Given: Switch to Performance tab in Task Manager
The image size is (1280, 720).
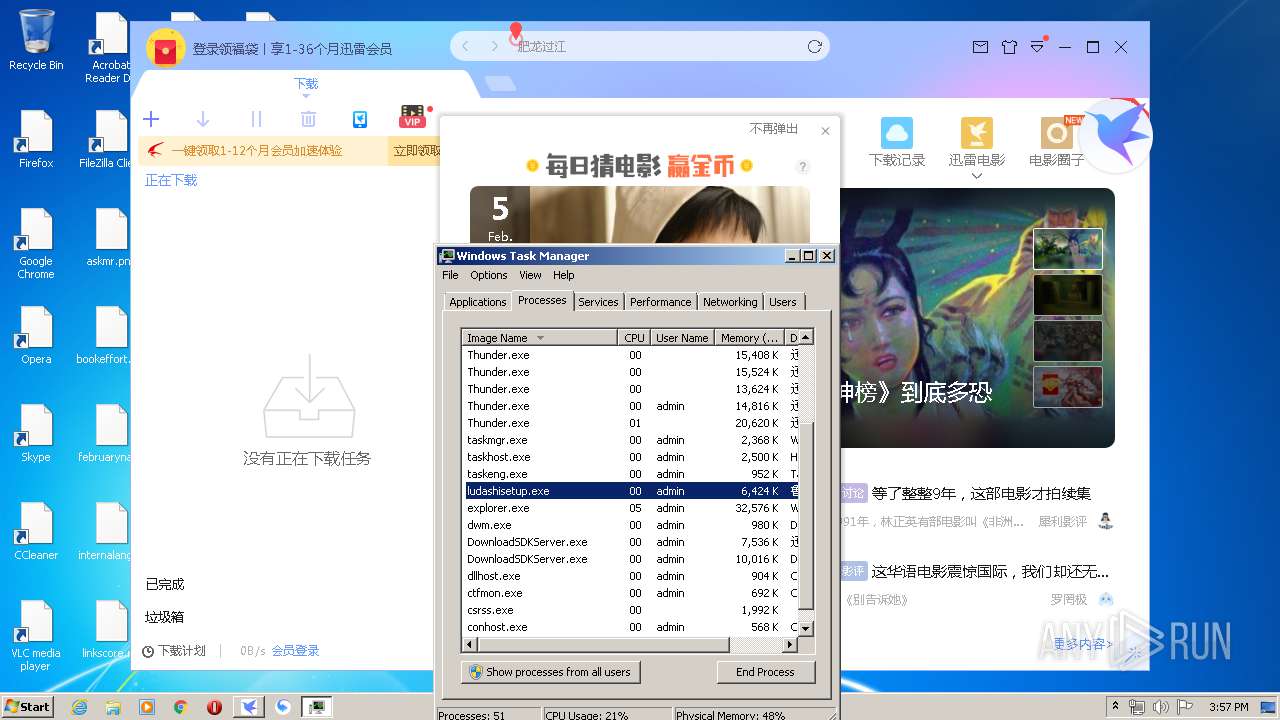Looking at the screenshot, I should [660, 302].
